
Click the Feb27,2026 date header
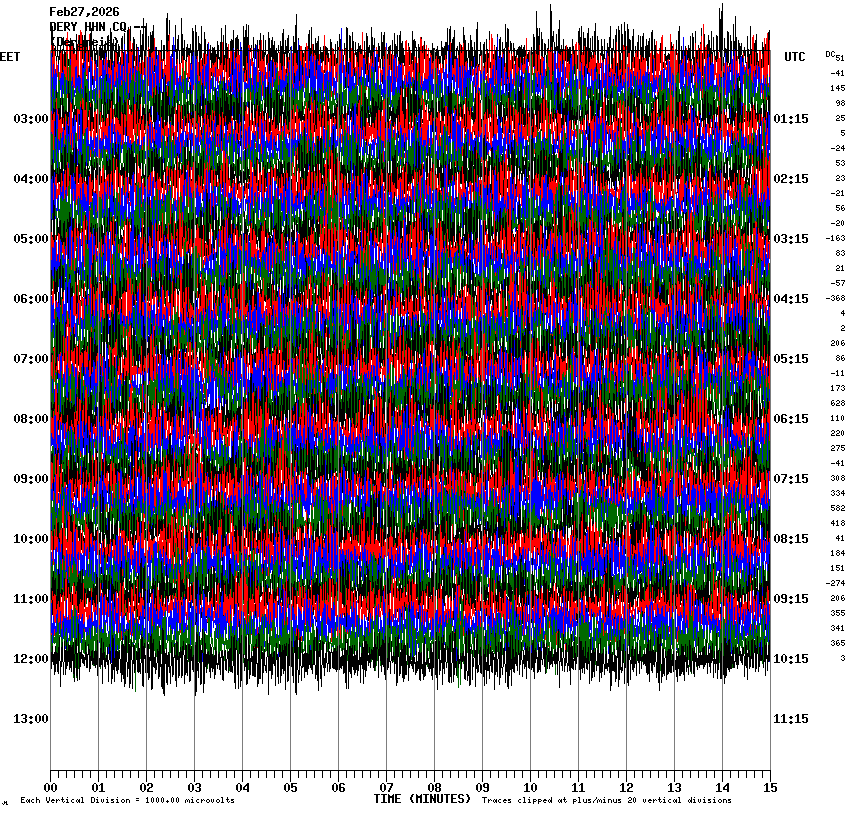click(x=84, y=12)
